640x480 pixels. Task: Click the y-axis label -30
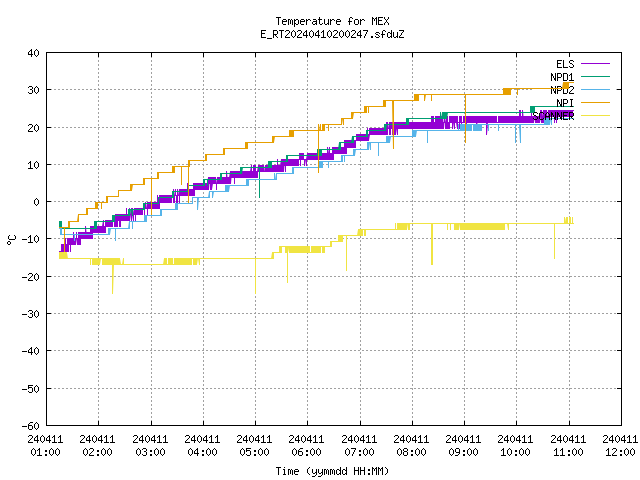point(31,314)
